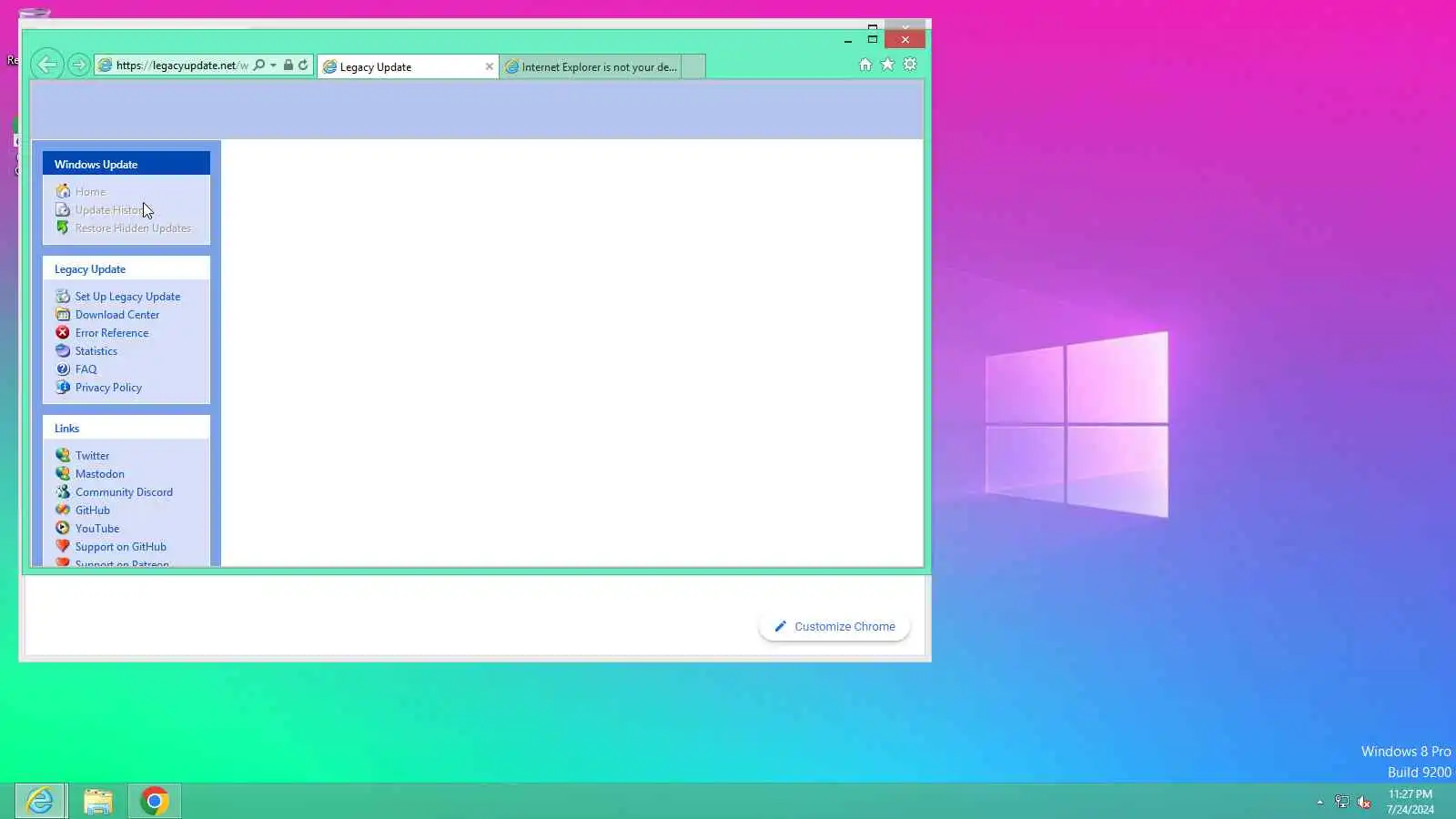Click the Google Chrome taskbar icon
The height and width of the screenshot is (819, 1456).
point(155,801)
